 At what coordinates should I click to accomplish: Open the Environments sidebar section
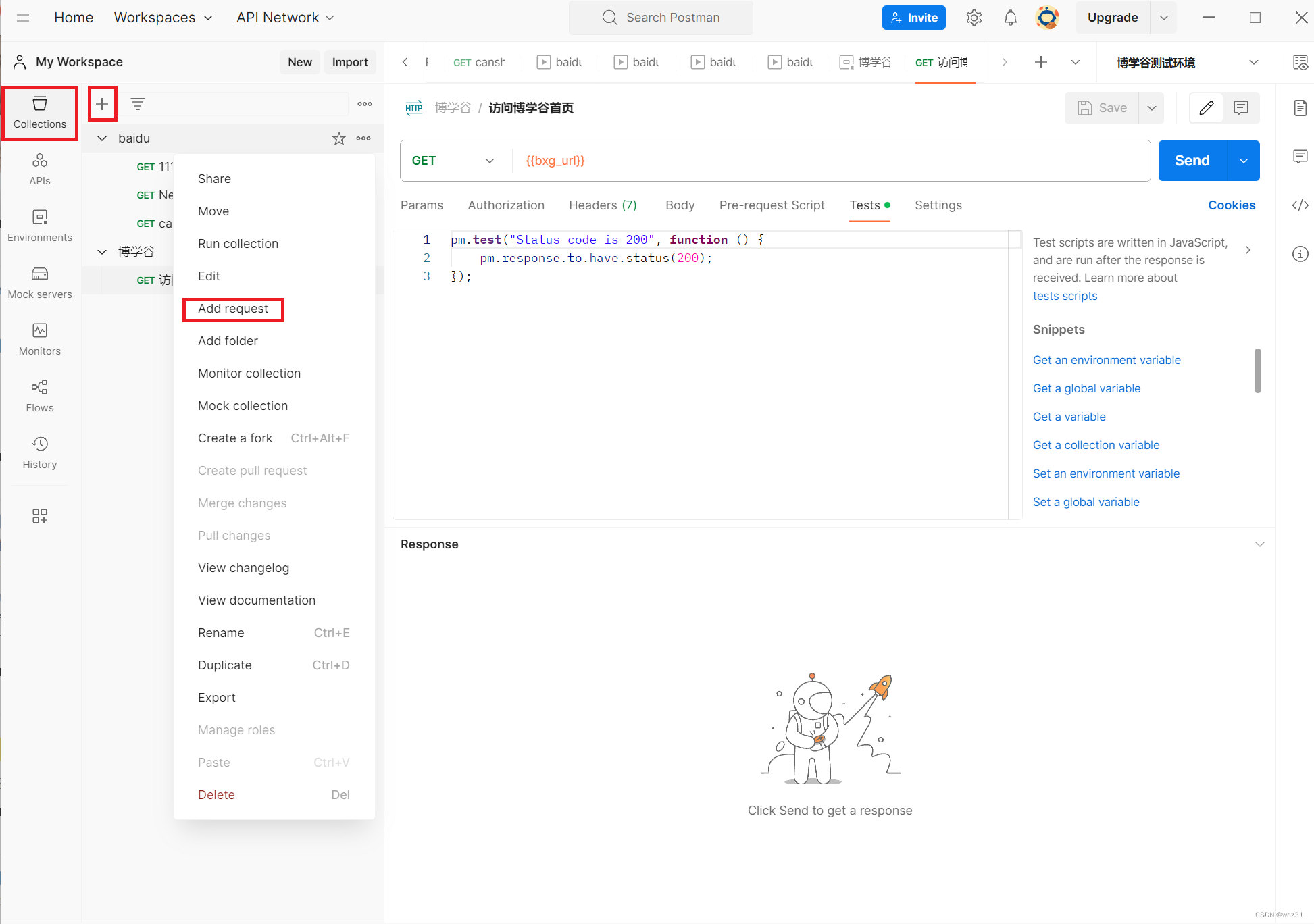[40, 226]
